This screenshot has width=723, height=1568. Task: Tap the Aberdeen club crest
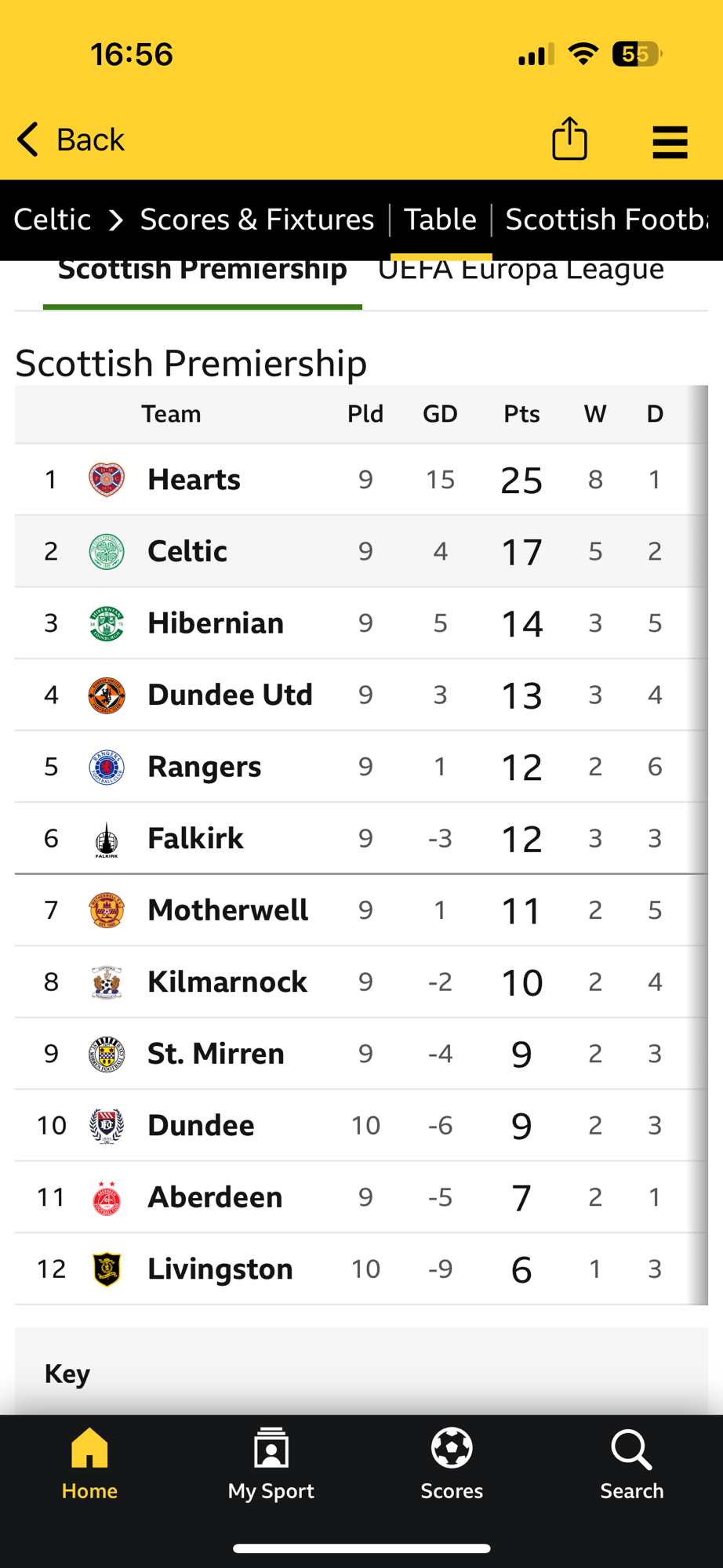coord(107,1198)
